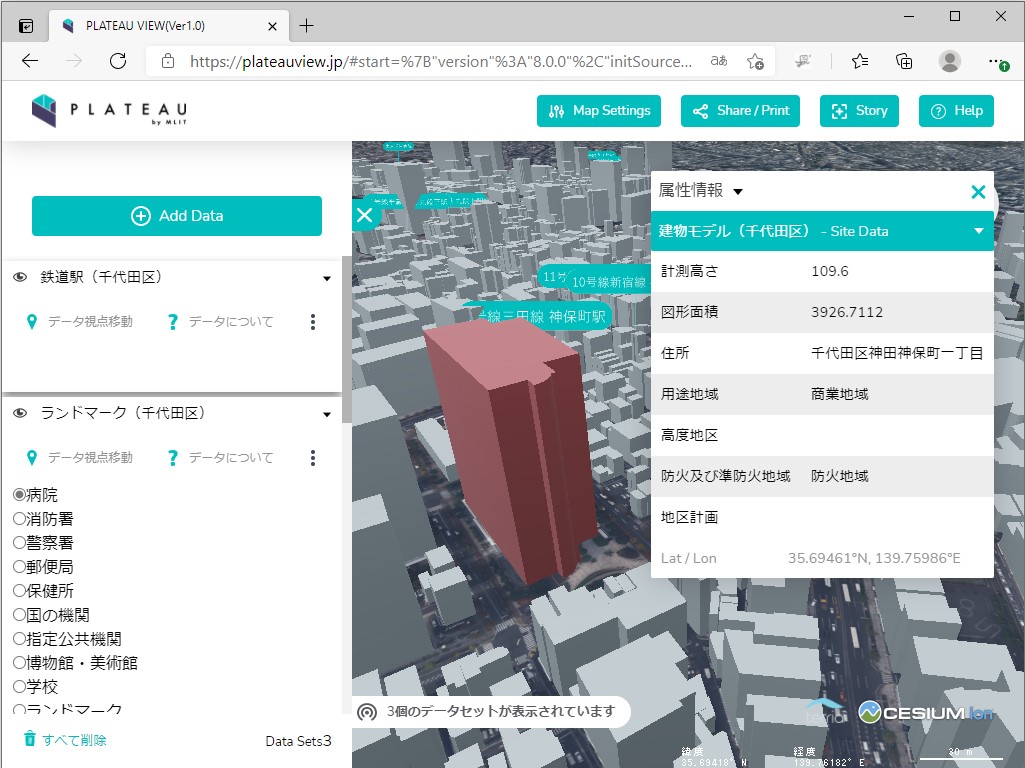The image size is (1025, 768).
Task: Close the 属性情報 panel with the X
Action: [978, 192]
